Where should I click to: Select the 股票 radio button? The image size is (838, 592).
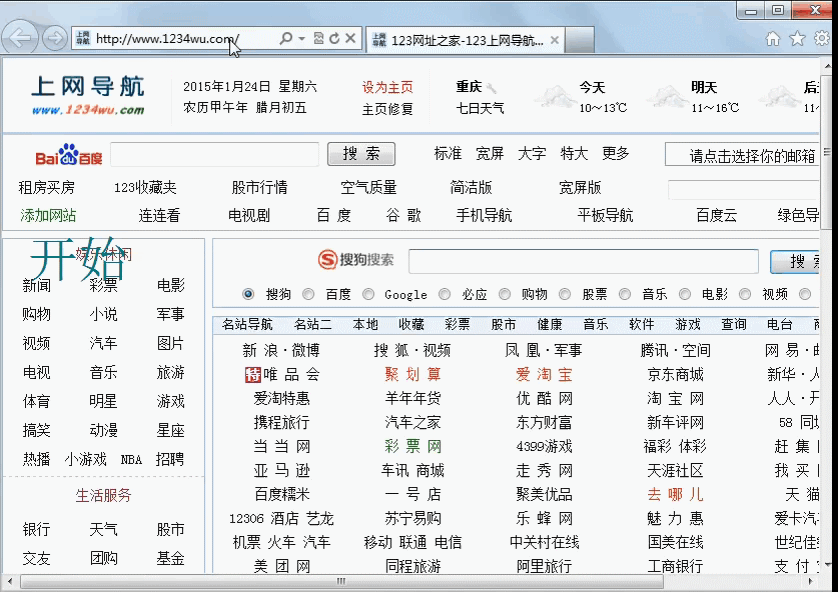tap(565, 294)
